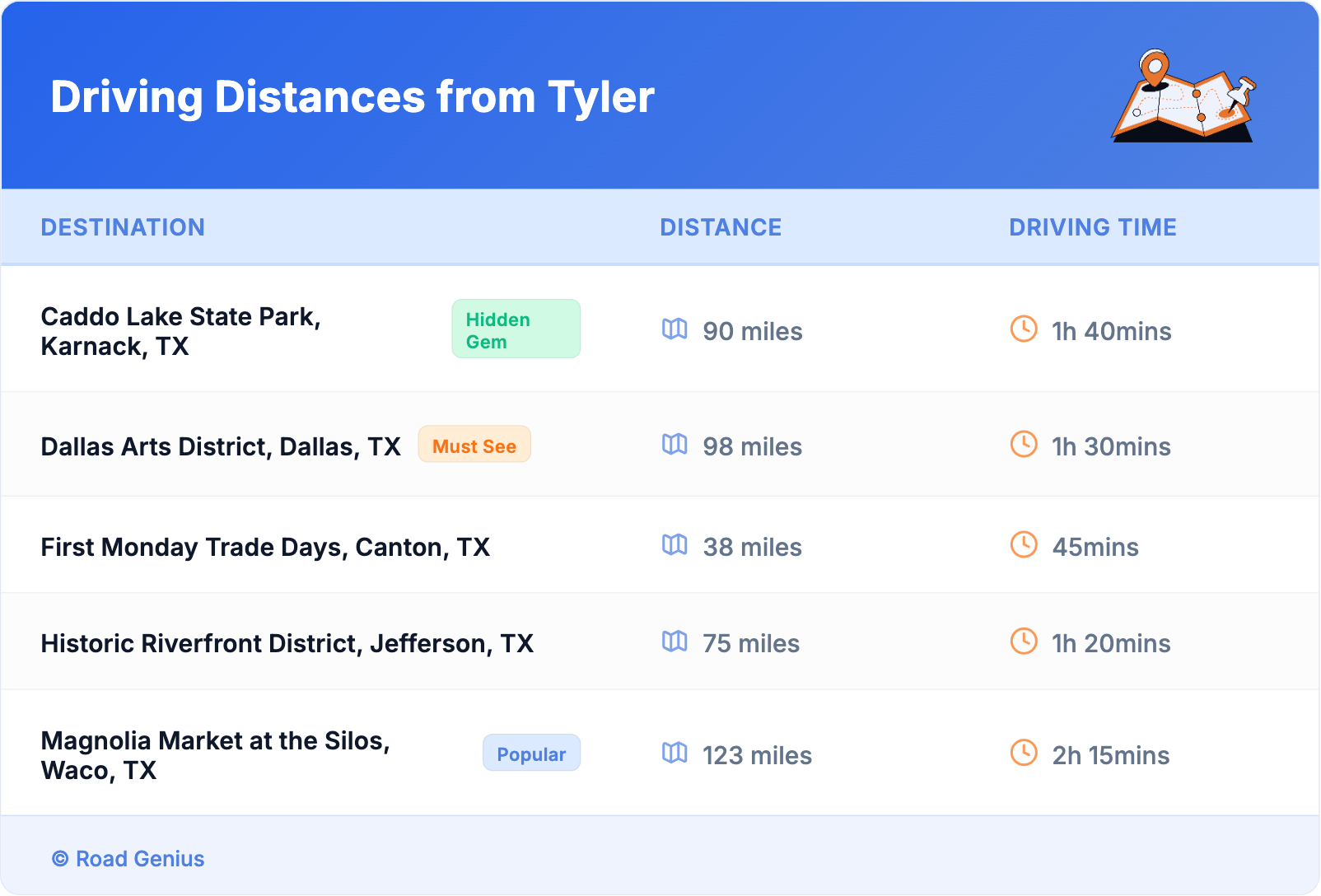The width and height of the screenshot is (1321, 896).
Task: Click the map icon next to 123 miles
Action: [x=675, y=754]
